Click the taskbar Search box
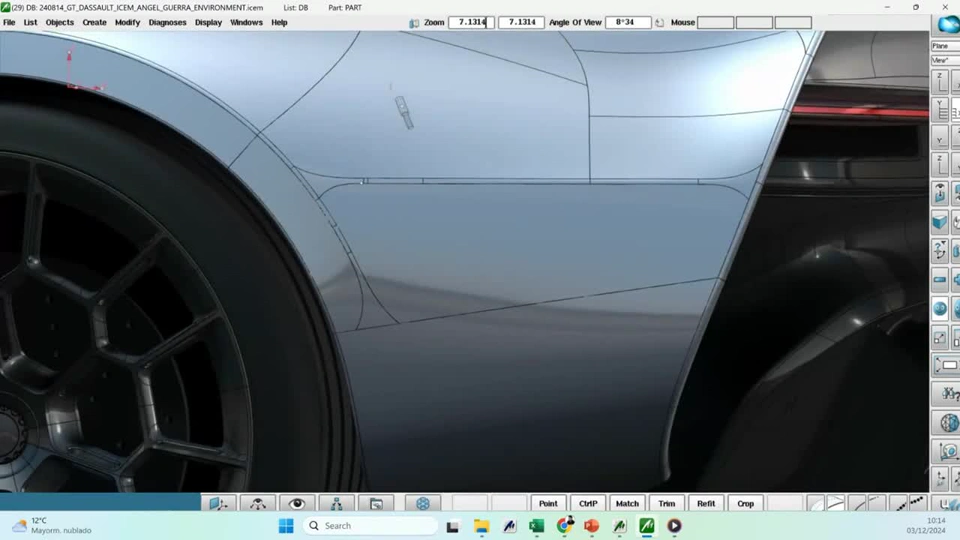This screenshot has height=540, width=960. pos(370,526)
